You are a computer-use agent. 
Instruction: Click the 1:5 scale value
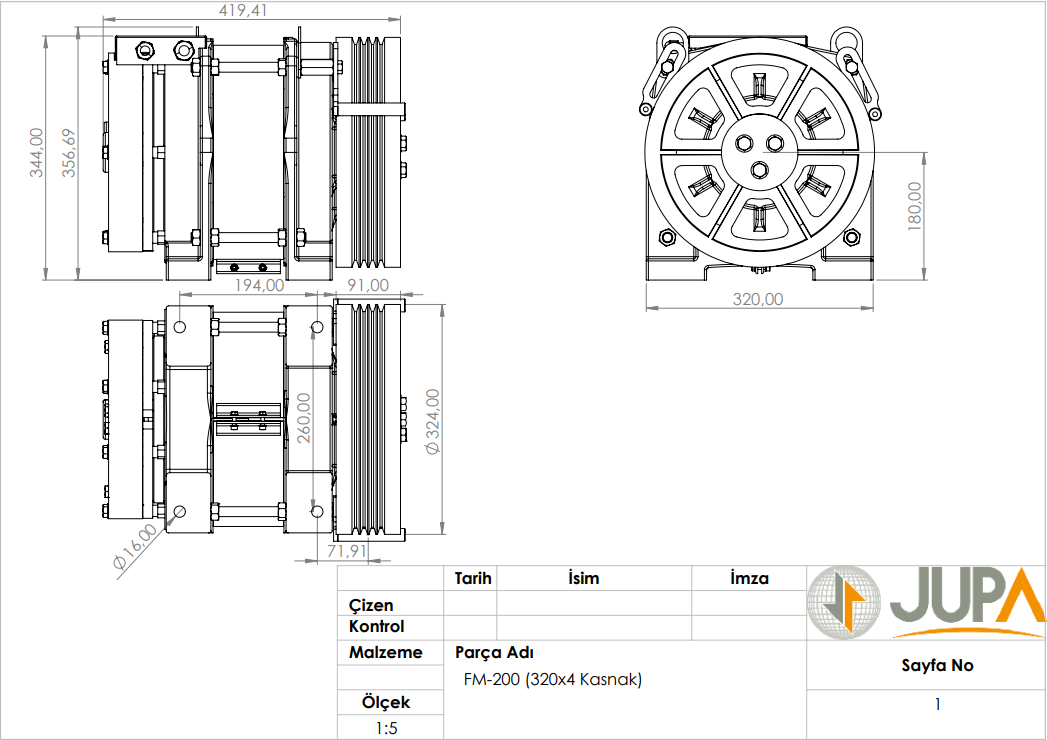click(x=385, y=728)
